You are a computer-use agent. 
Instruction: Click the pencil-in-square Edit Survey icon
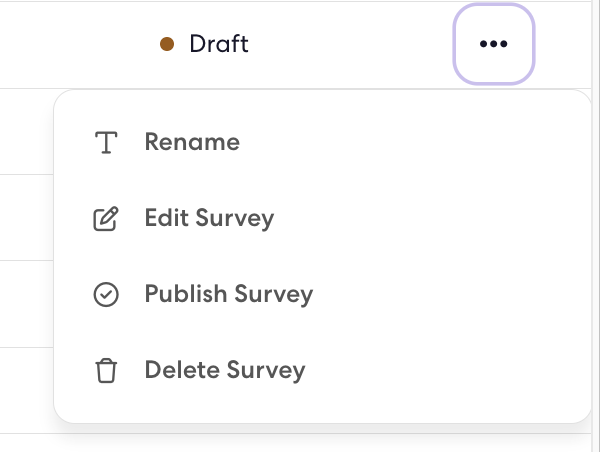coord(106,219)
